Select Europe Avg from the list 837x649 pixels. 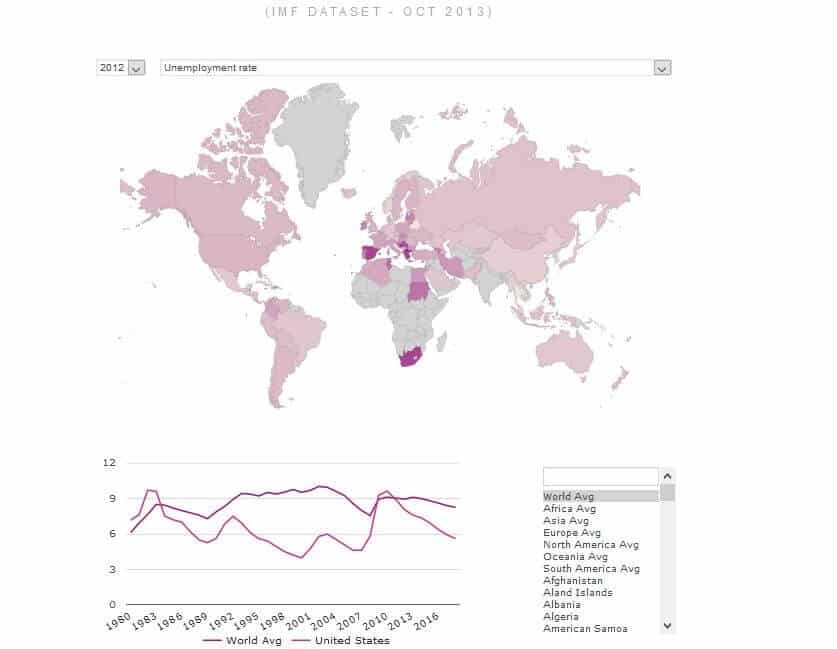pos(571,533)
